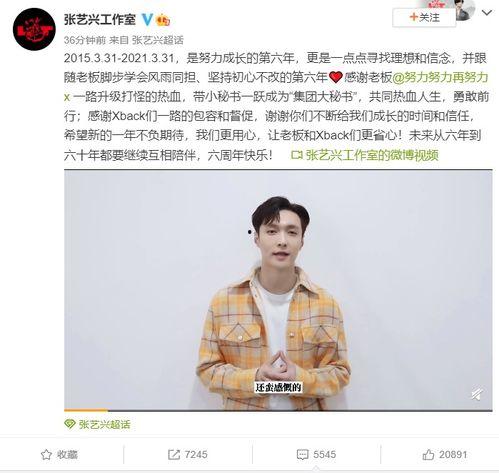Screen dimensions: 499x473
Task: Toggle video mute speaker icon
Action: click(477, 394)
